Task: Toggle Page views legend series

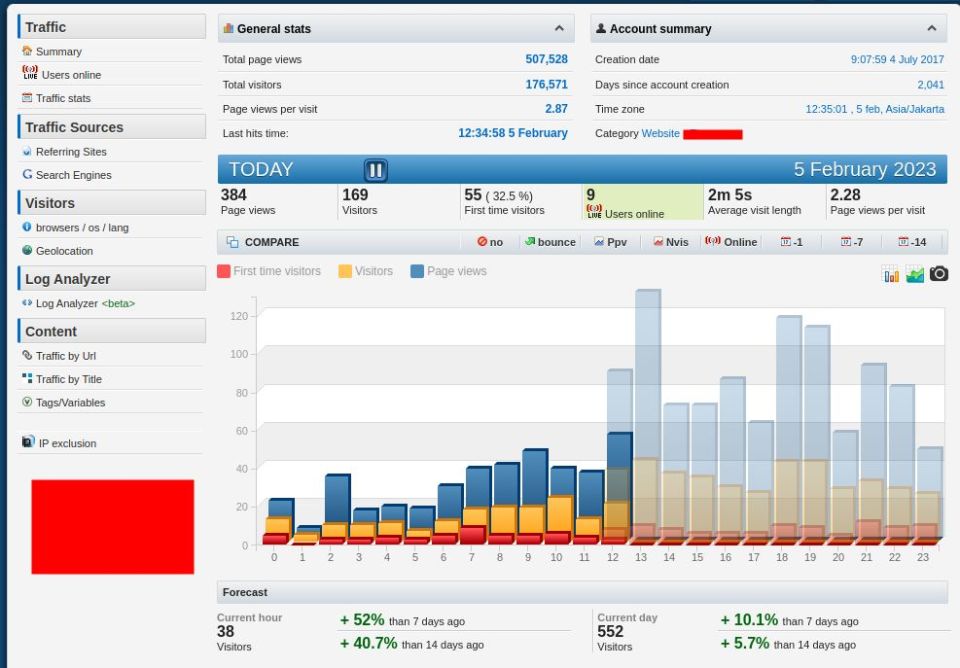Action: point(448,271)
